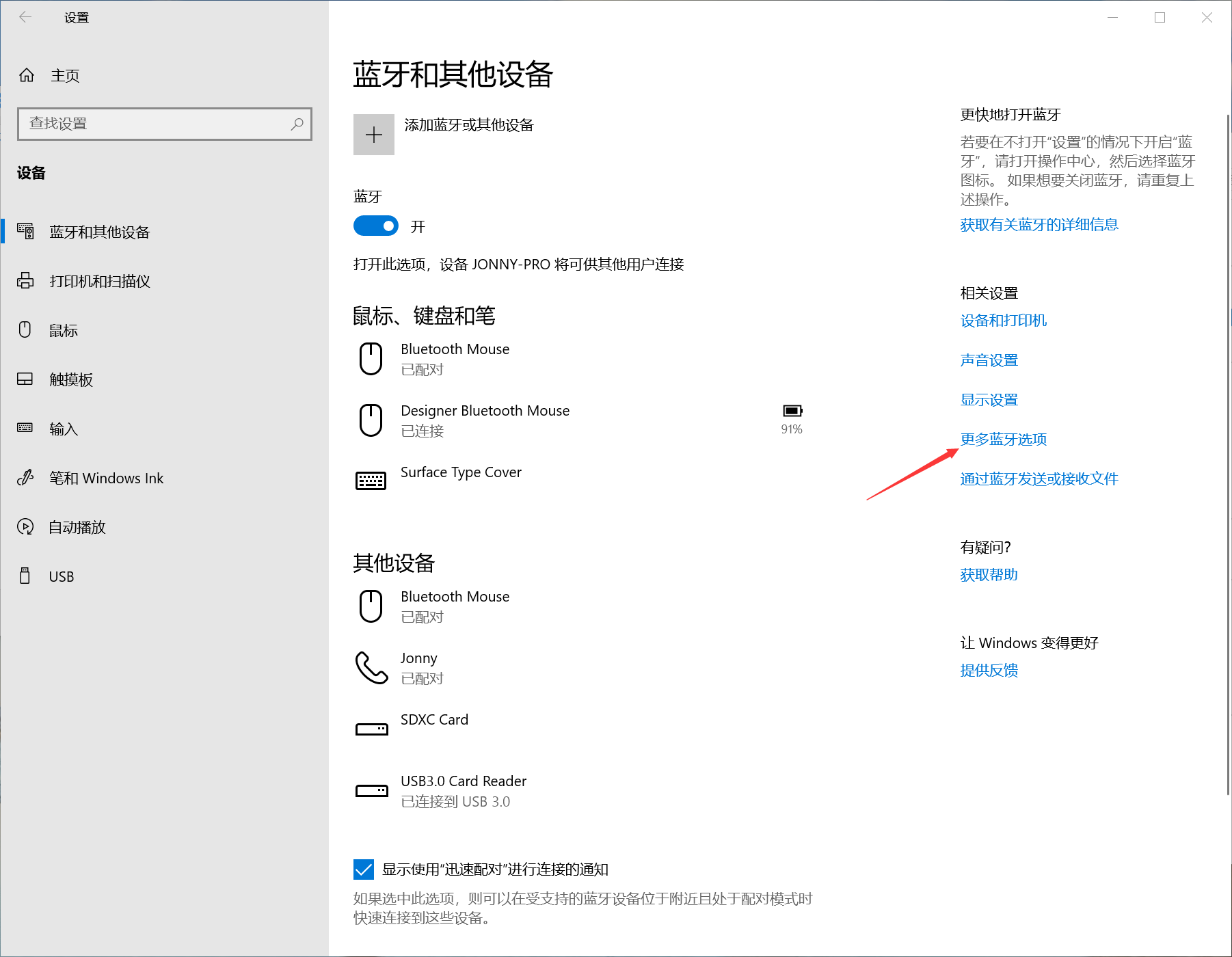Go to 触摸板 settings in sidebar
Viewport: 1232px width, 957px height.
(x=70, y=379)
